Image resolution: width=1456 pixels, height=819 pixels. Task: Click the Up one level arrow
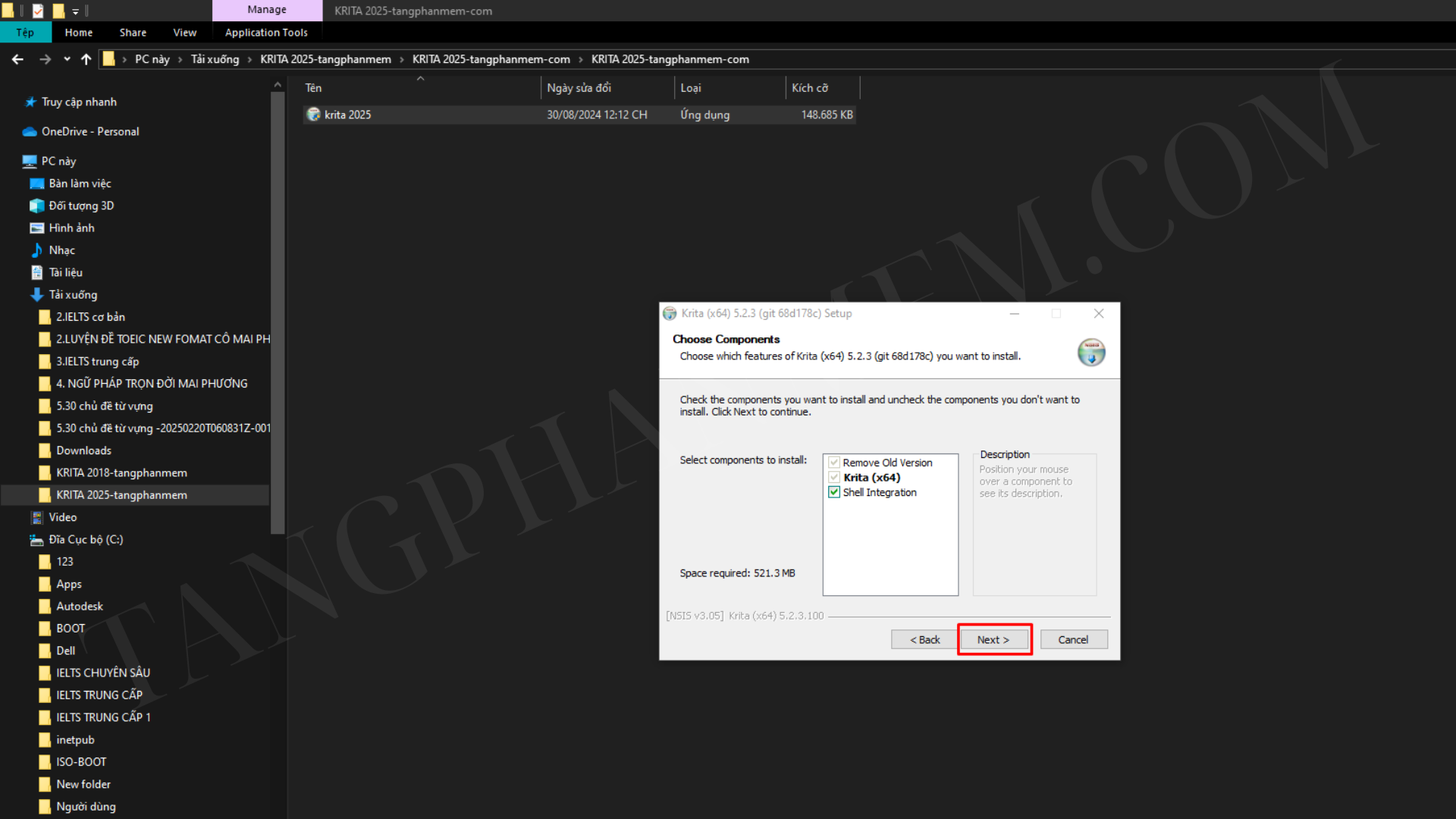[86, 59]
